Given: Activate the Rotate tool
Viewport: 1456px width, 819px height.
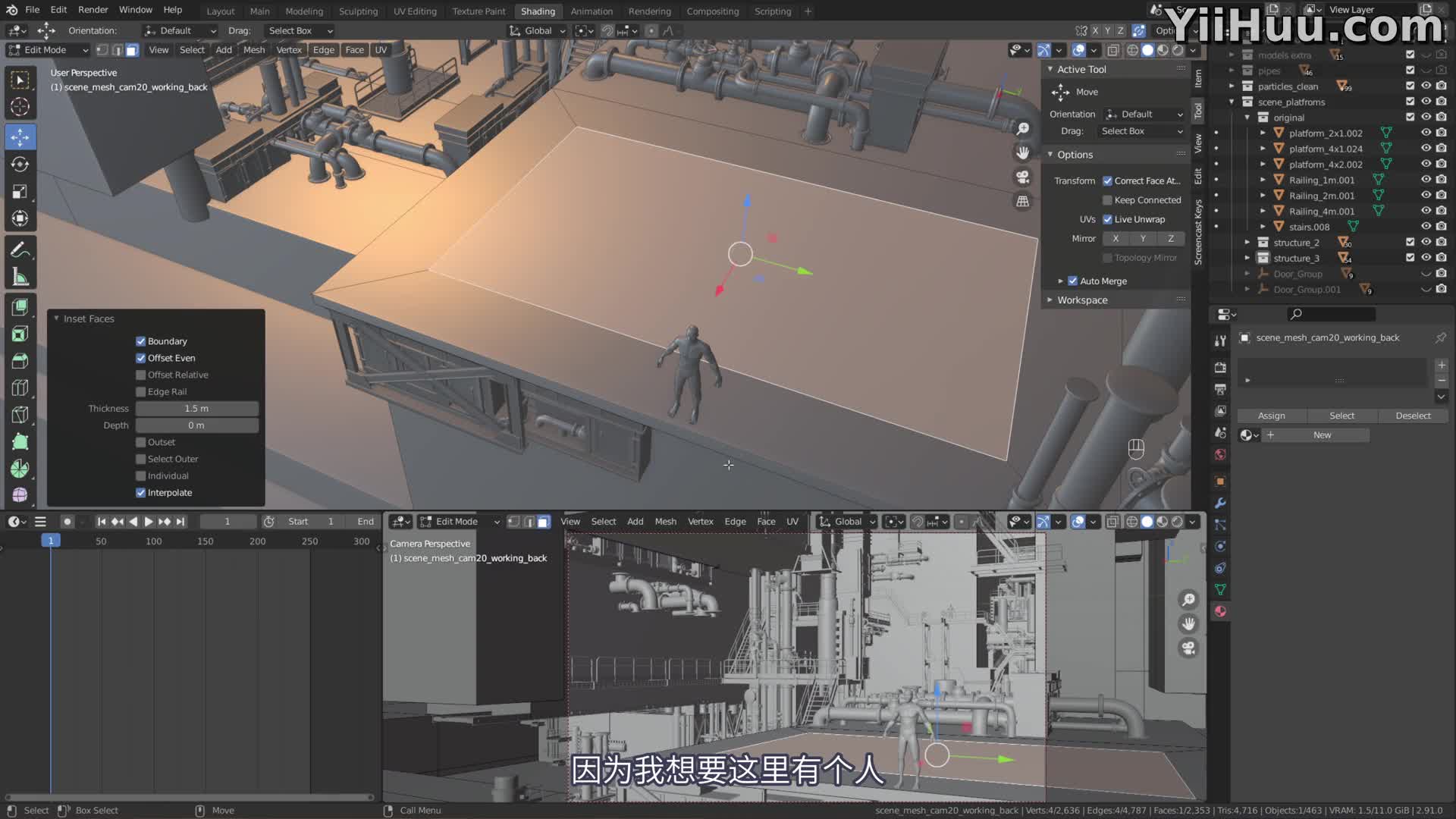Looking at the screenshot, I should (x=20, y=164).
